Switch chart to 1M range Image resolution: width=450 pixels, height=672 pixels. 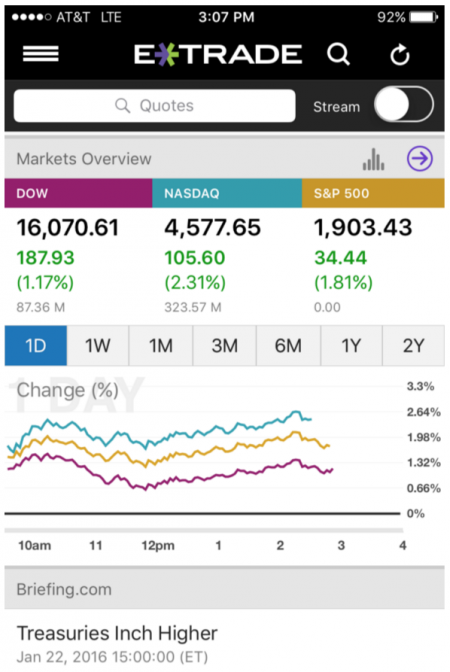click(161, 345)
